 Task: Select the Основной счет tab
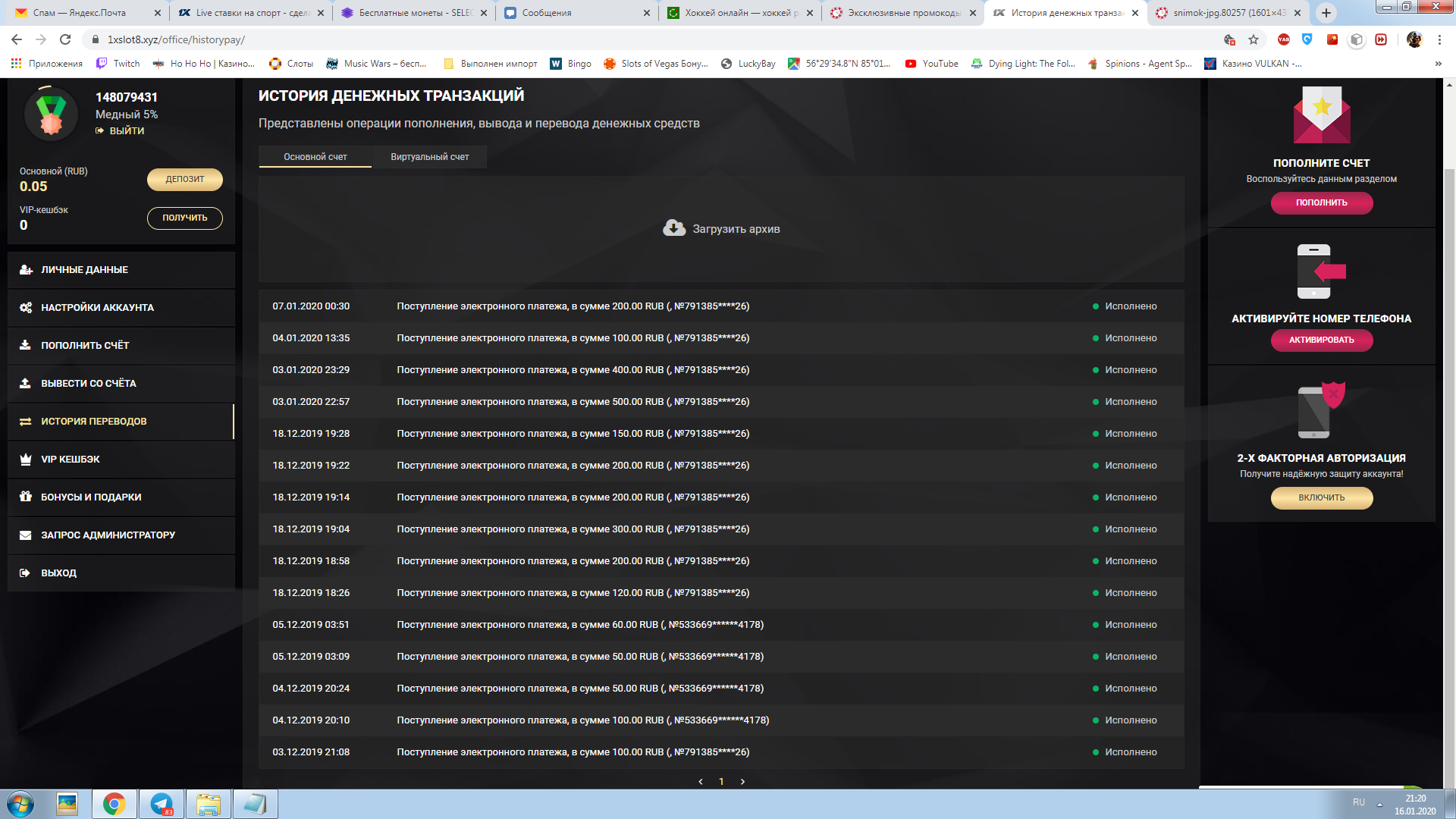pos(315,157)
